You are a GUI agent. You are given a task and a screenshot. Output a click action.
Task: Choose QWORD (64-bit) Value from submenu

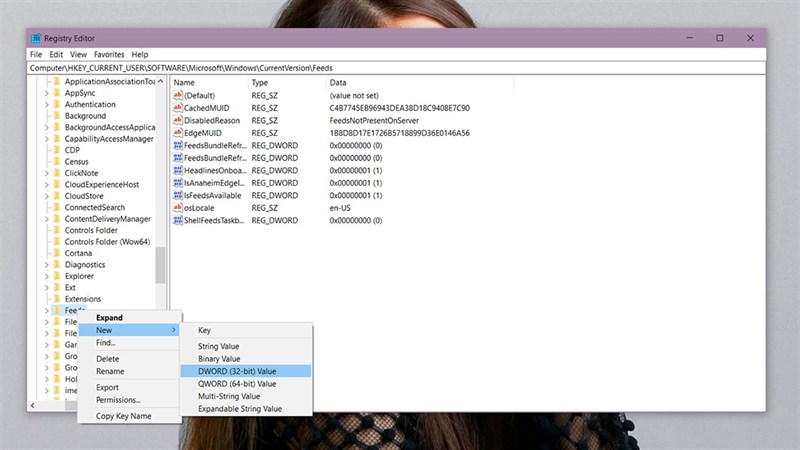tap(246, 384)
